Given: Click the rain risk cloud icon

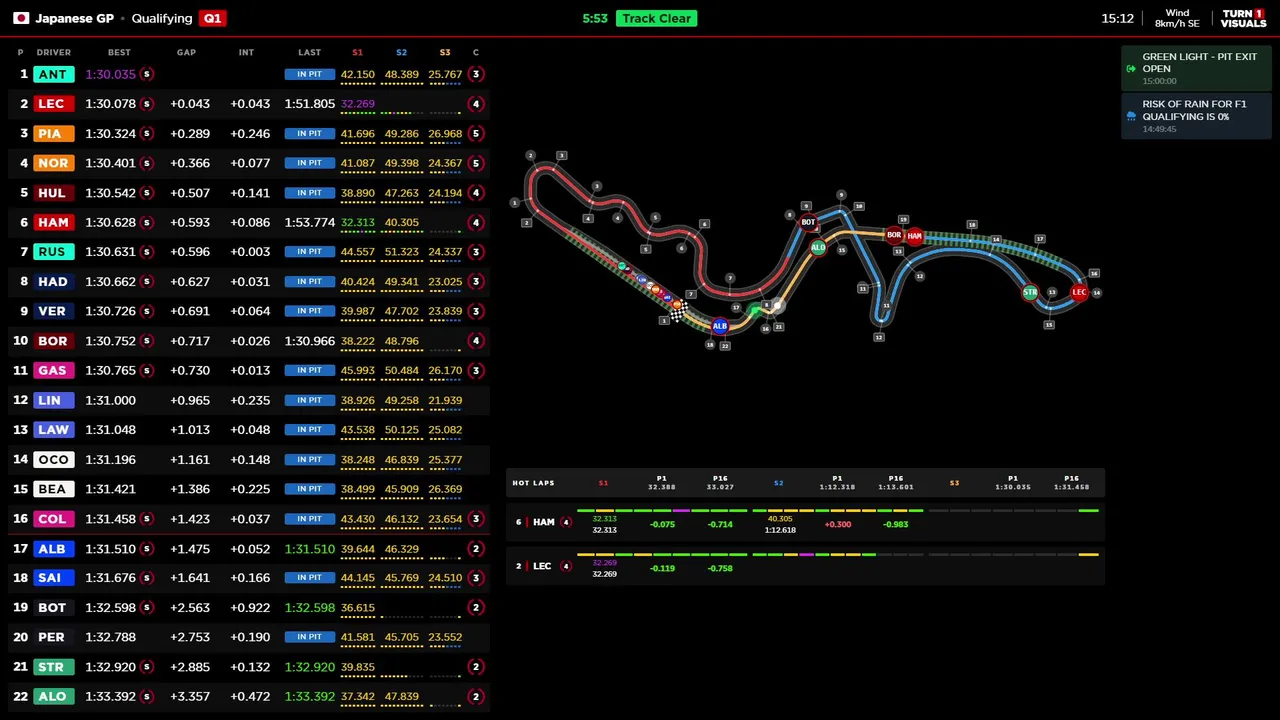Looking at the screenshot, I should coord(1131,116).
